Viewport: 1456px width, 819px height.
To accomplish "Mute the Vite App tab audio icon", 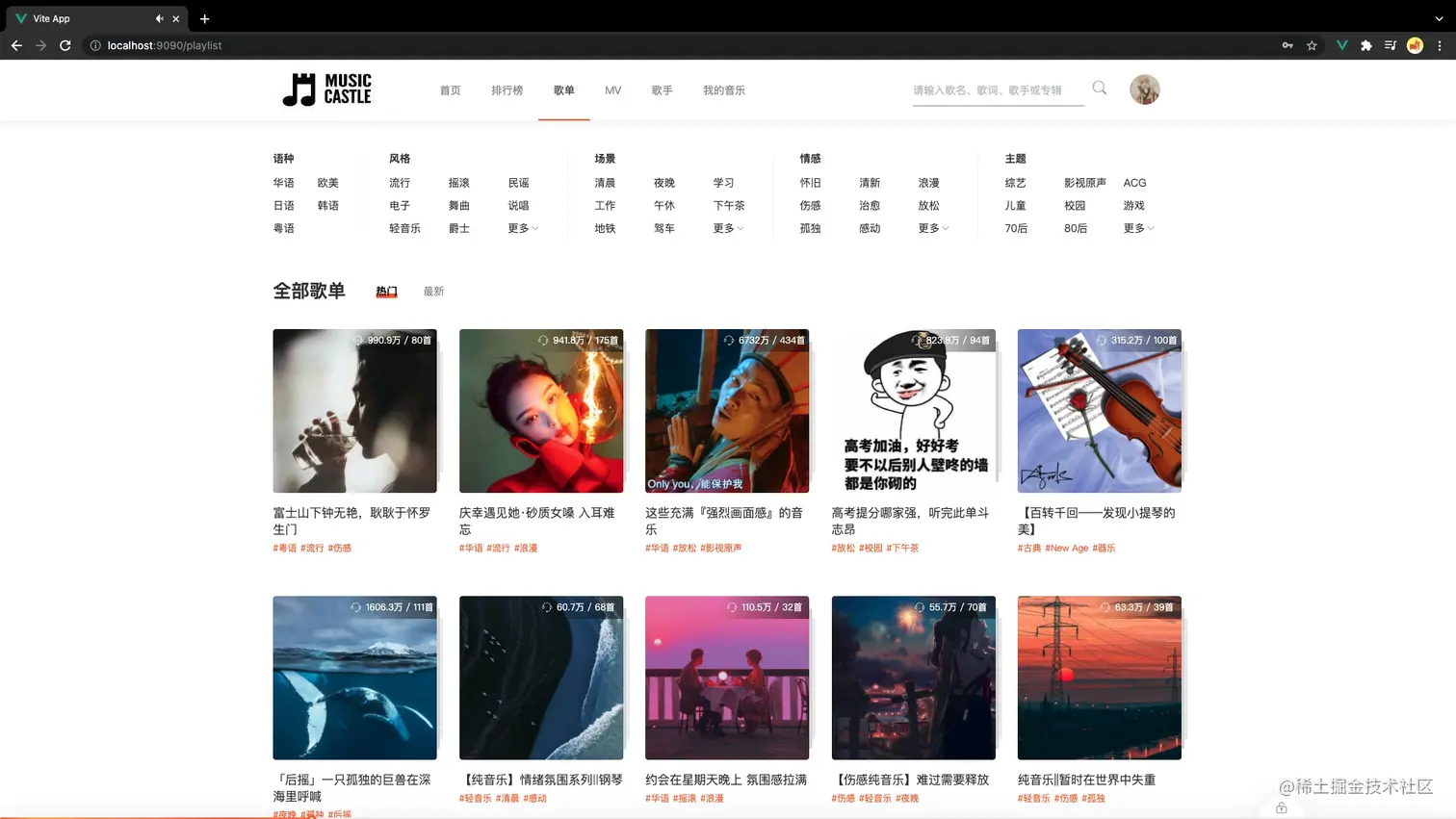I will [159, 18].
